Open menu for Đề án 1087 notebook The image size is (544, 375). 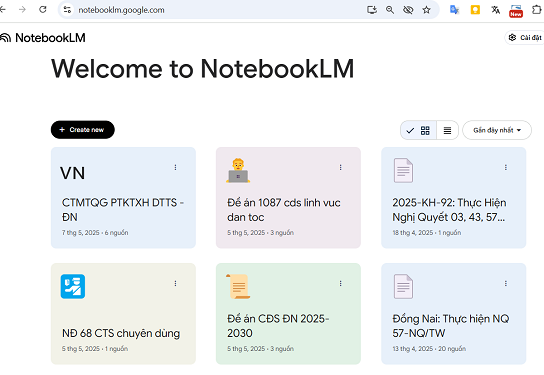pyautogui.click(x=341, y=168)
